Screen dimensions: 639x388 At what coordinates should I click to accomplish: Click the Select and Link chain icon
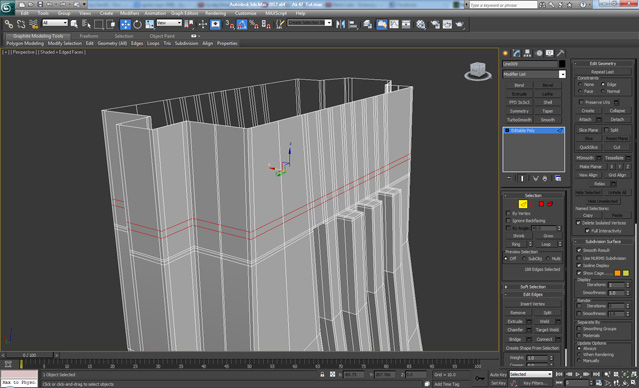click(9, 24)
